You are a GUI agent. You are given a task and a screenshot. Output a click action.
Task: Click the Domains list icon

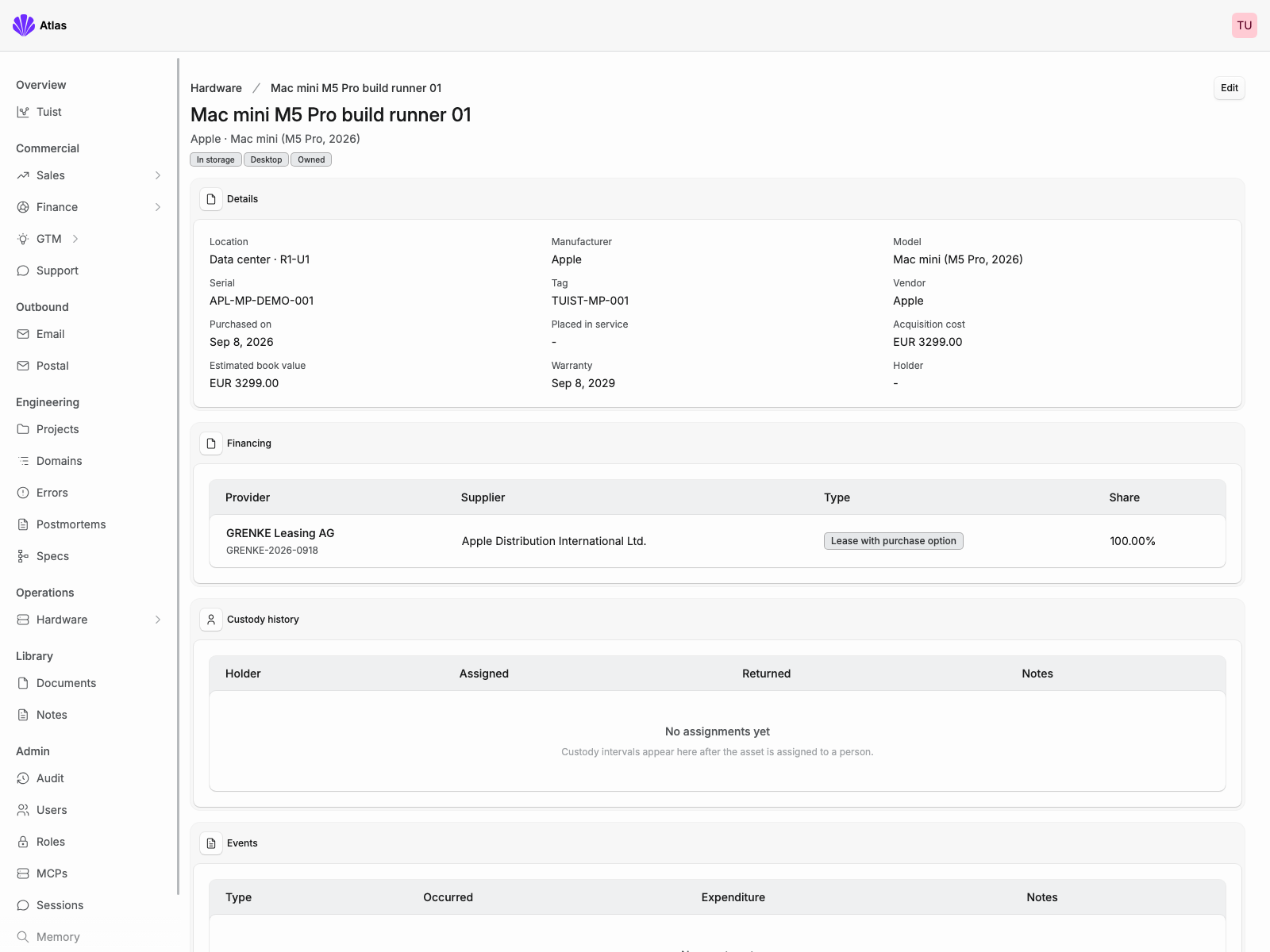tap(23, 461)
